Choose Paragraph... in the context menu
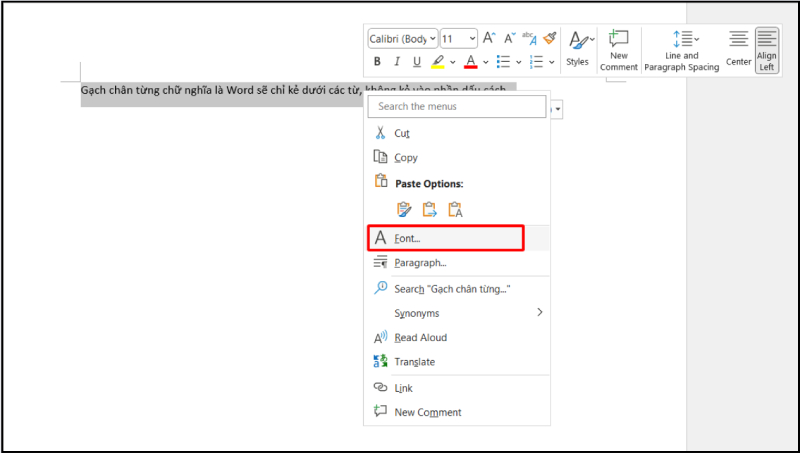Screen dimensions: 800x453 coord(420,262)
